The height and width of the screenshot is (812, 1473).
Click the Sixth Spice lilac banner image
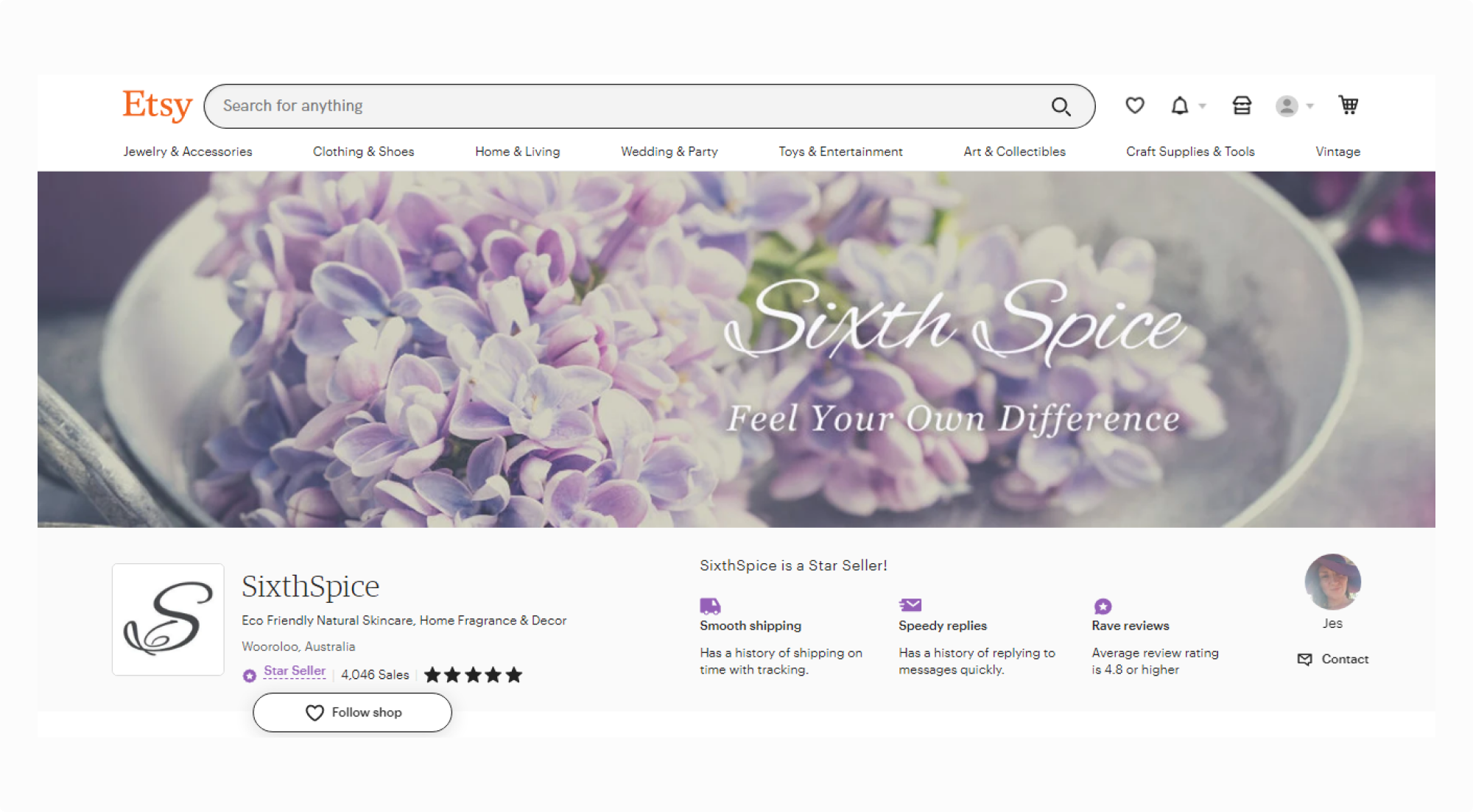pos(736,349)
